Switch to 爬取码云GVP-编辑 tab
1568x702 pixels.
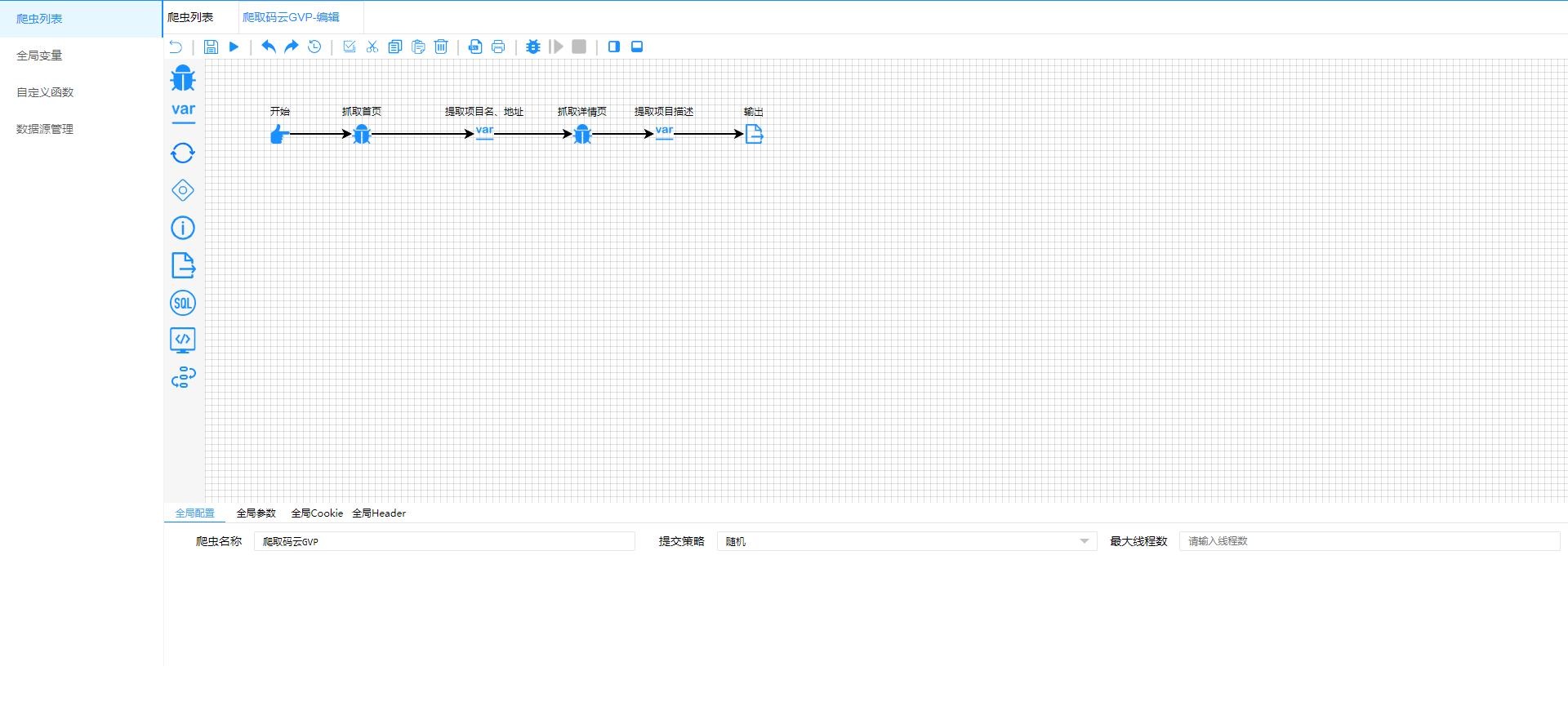point(291,17)
